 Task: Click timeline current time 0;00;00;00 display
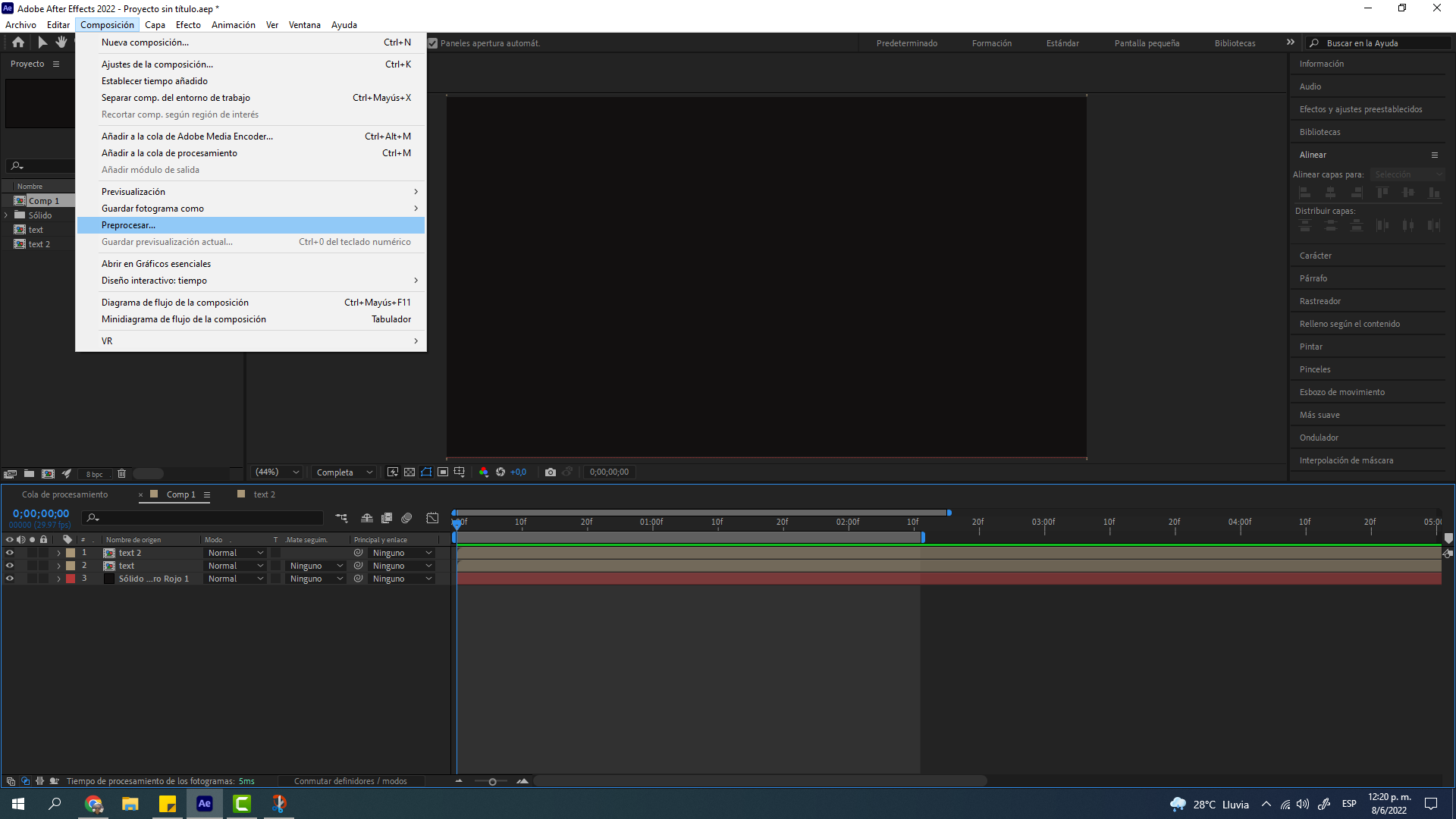click(x=41, y=514)
